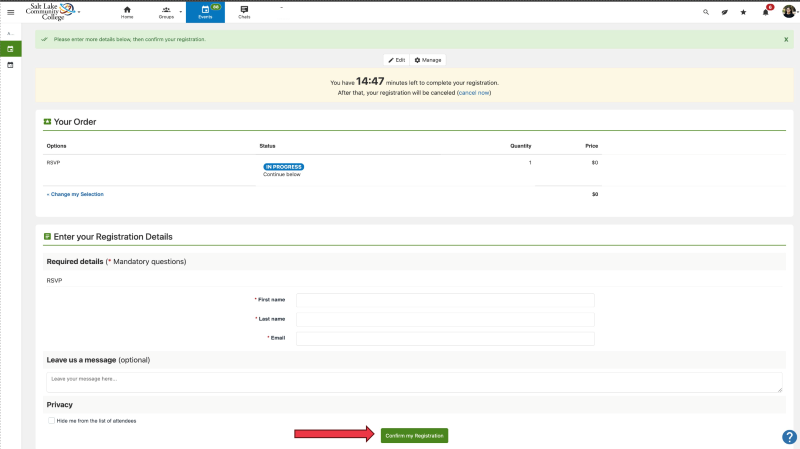Viewport: 800px width, 449px height.
Task: Click the star favorites icon
Action: point(745,12)
